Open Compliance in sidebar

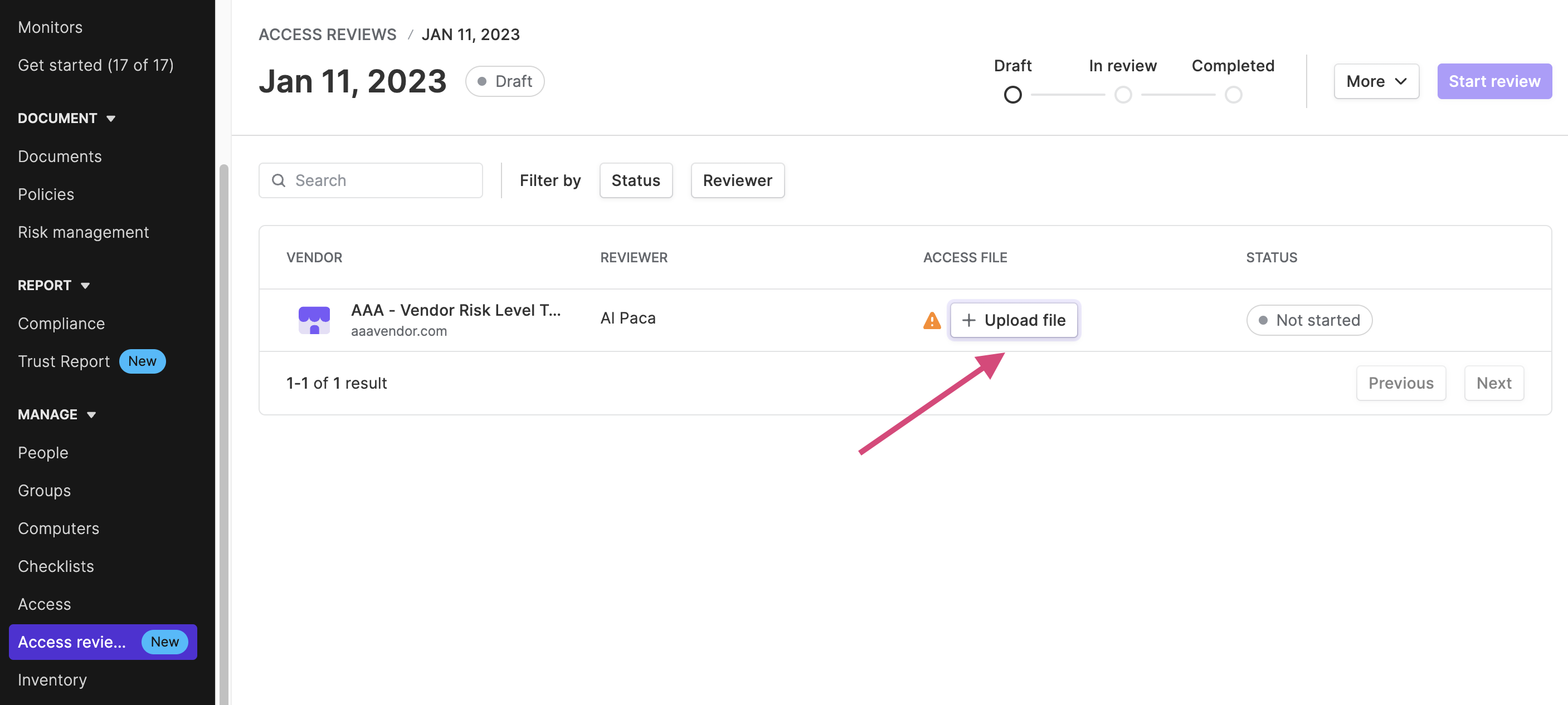click(61, 324)
